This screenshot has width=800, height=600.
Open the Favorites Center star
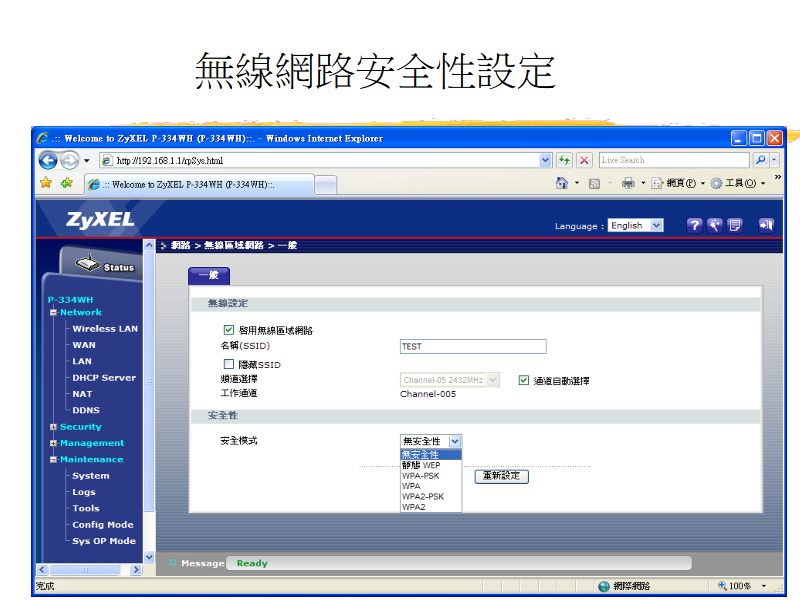(x=46, y=183)
